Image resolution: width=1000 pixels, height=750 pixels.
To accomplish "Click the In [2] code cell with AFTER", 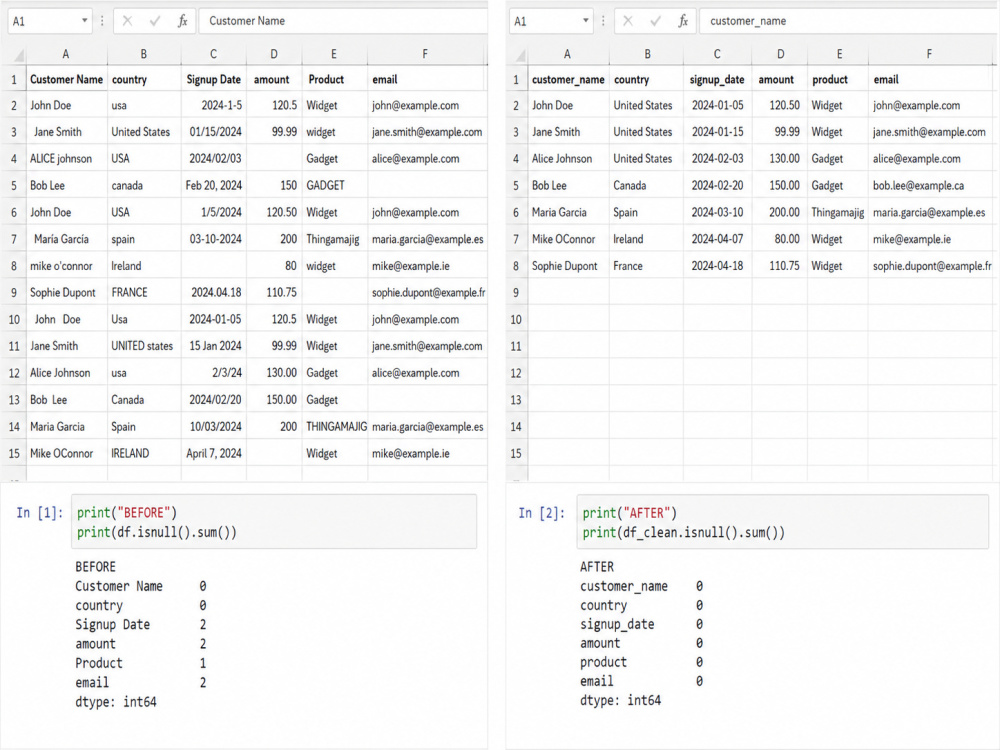I will tap(783, 522).
